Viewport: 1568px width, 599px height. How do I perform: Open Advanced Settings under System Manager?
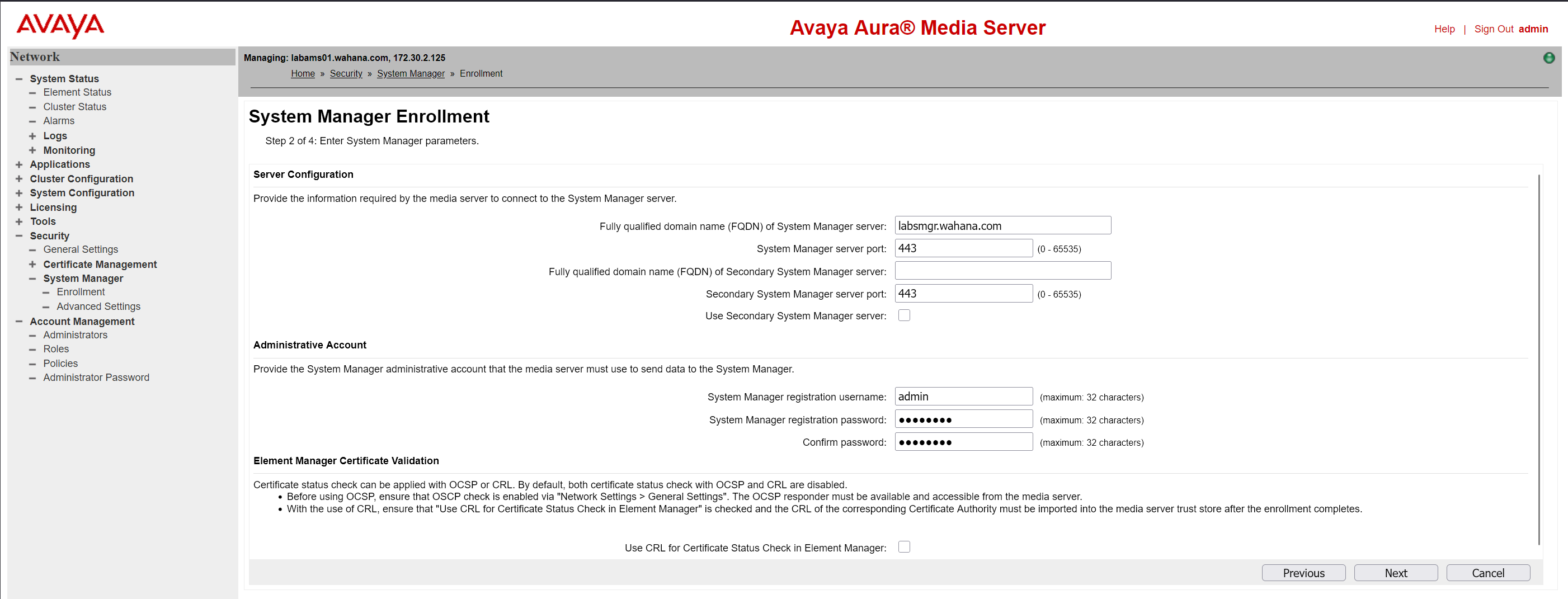pyautogui.click(x=98, y=306)
